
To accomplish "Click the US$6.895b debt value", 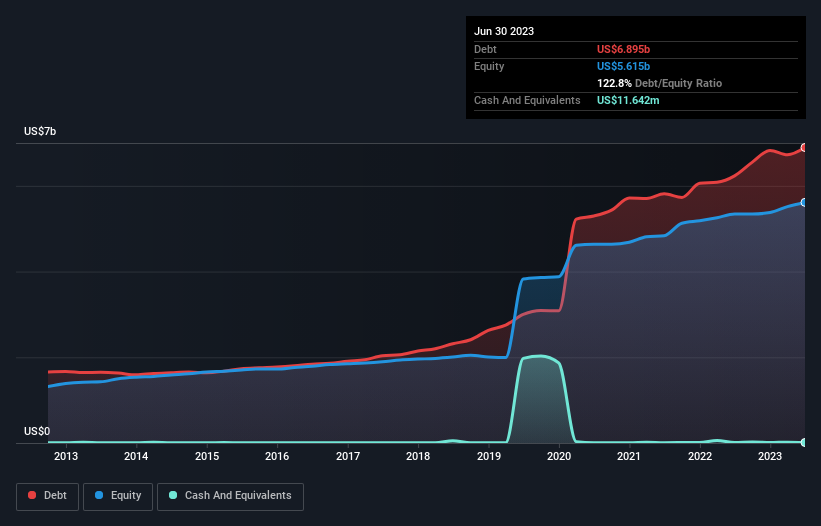I will pos(623,49).
